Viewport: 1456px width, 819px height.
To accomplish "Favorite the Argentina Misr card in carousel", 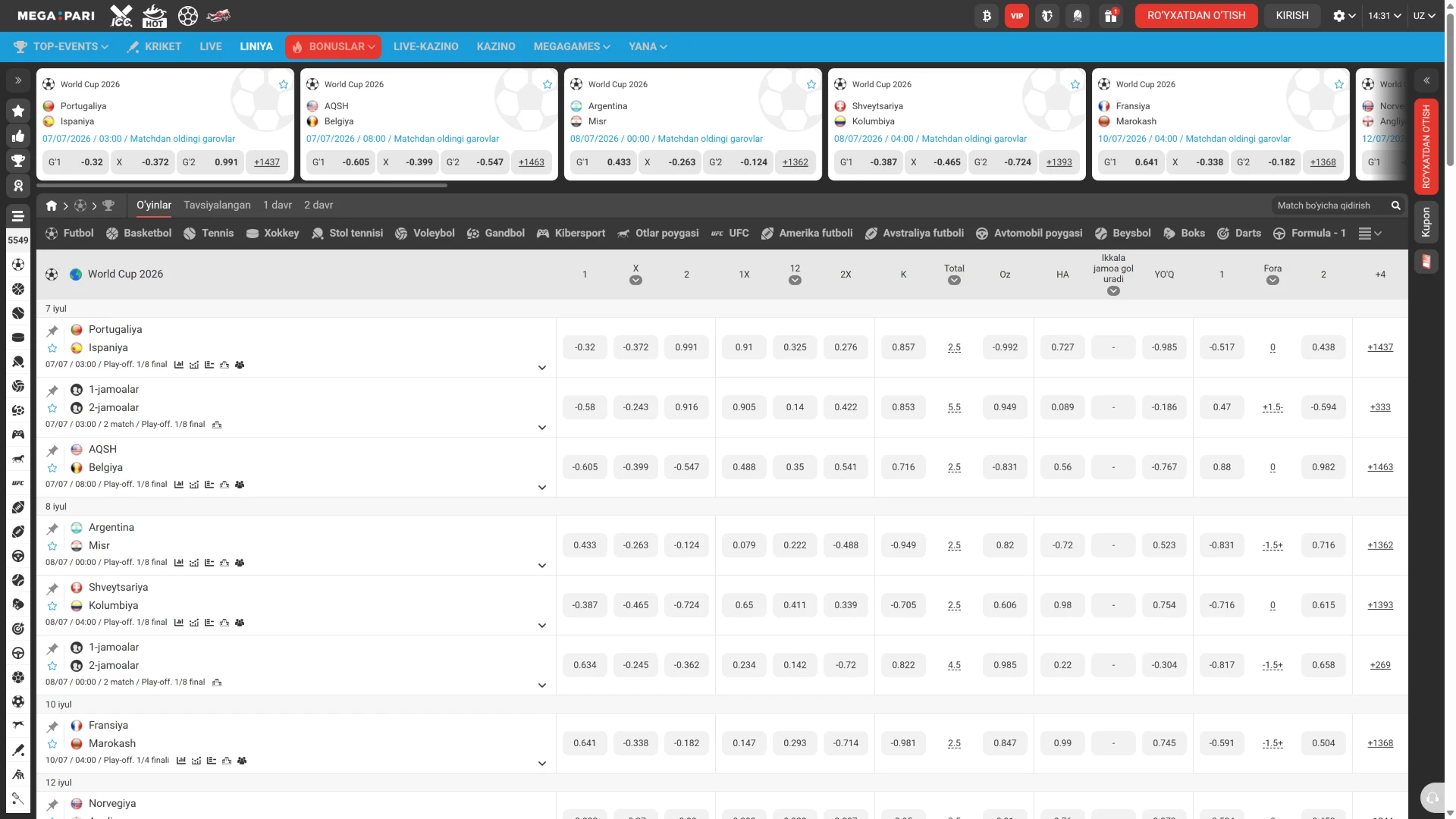I will [811, 84].
